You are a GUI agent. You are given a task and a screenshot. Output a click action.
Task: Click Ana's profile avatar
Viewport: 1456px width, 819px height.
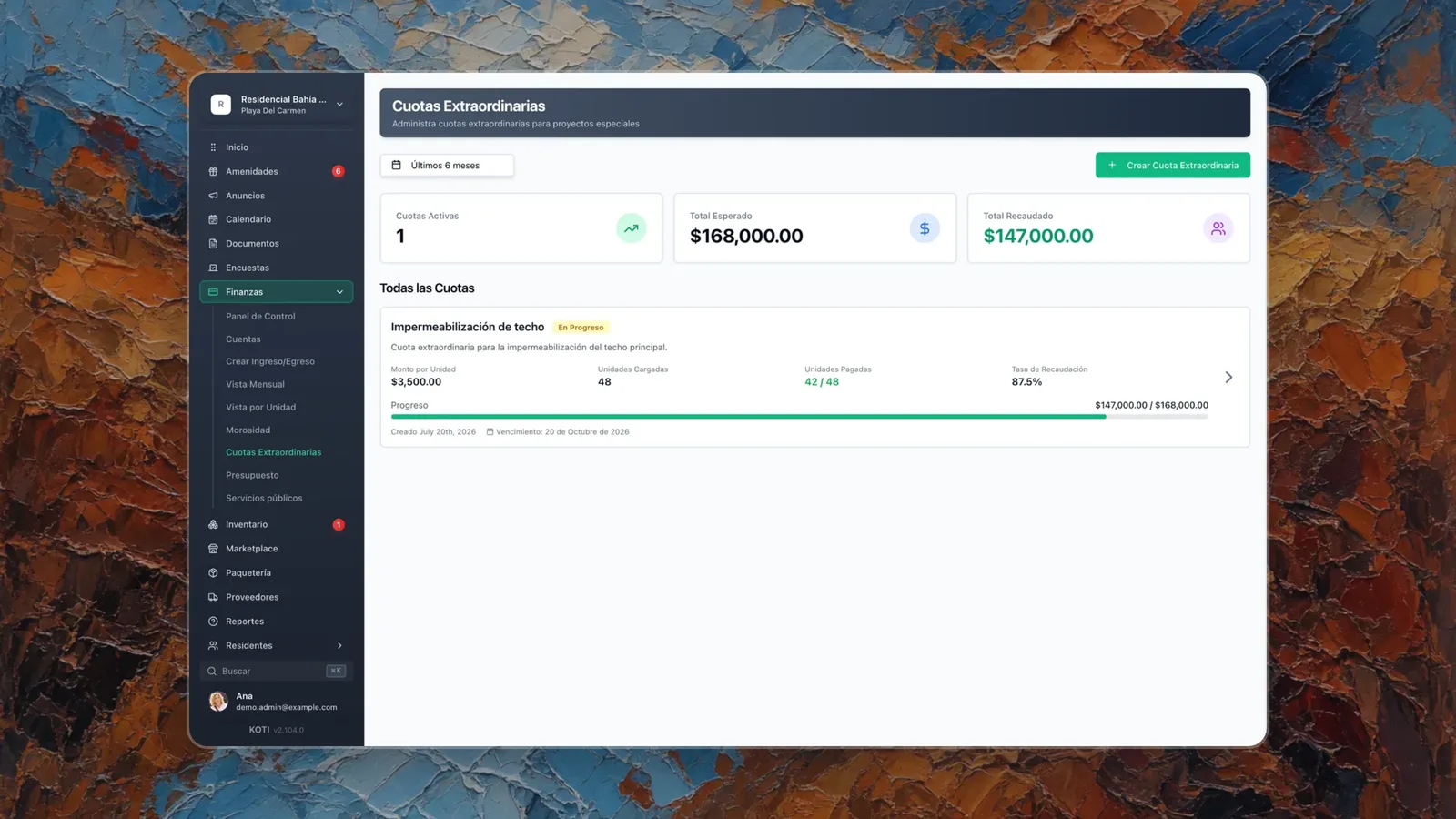click(x=218, y=701)
